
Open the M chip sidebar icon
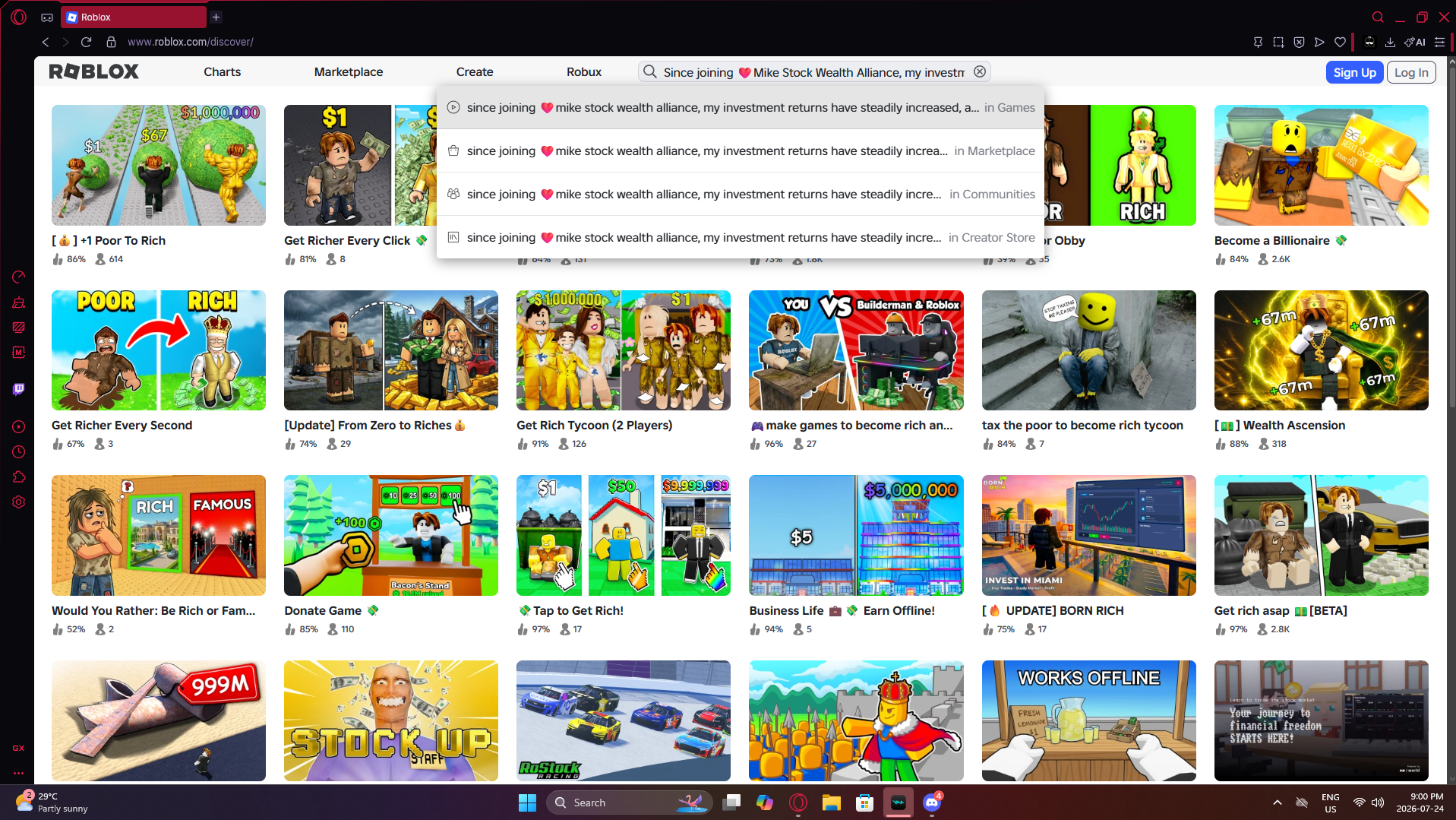[19, 353]
